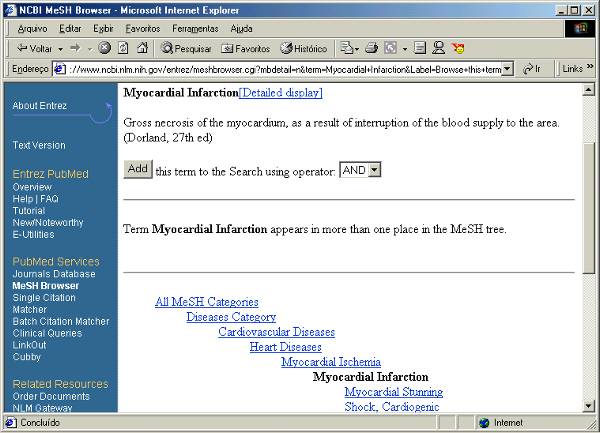600x433 pixels.
Task: Open the Arquivo menu
Action: click(x=32, y=29)
